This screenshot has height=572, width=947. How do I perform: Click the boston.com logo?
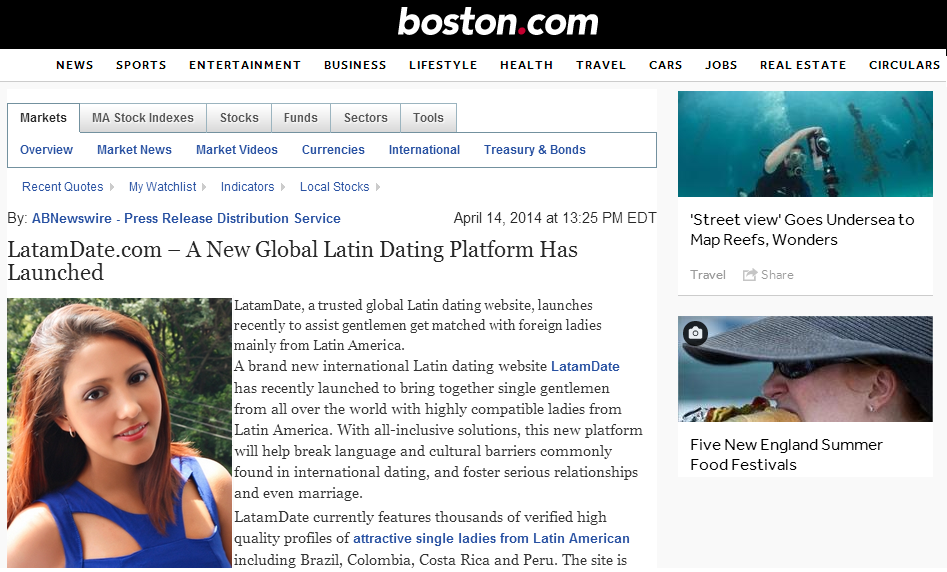498,22
